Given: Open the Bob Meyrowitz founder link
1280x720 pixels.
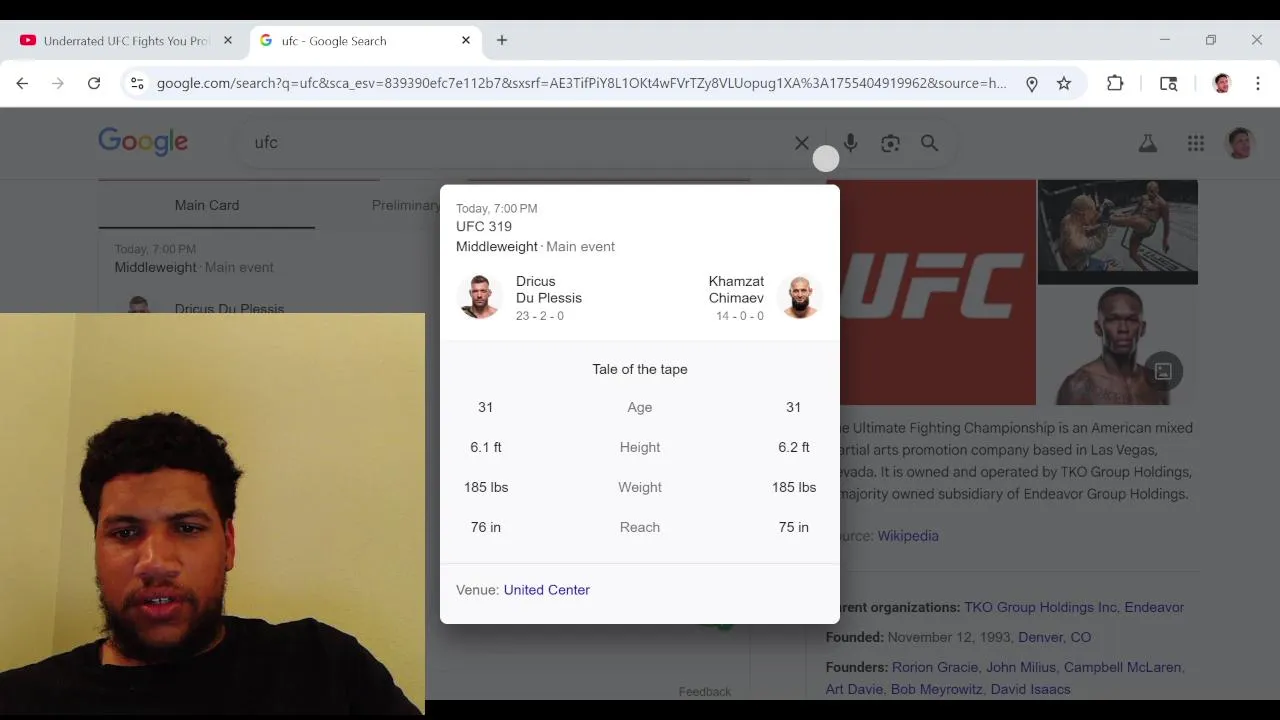Looking at the screenshot, I should point(937,689).
